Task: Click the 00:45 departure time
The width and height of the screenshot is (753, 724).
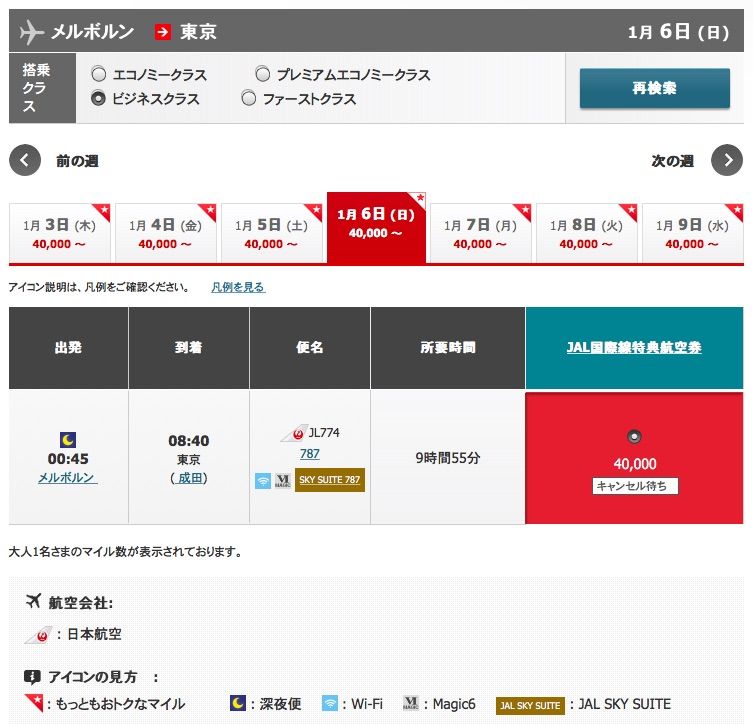Action: pyautogui.click(x=68, y=459)
